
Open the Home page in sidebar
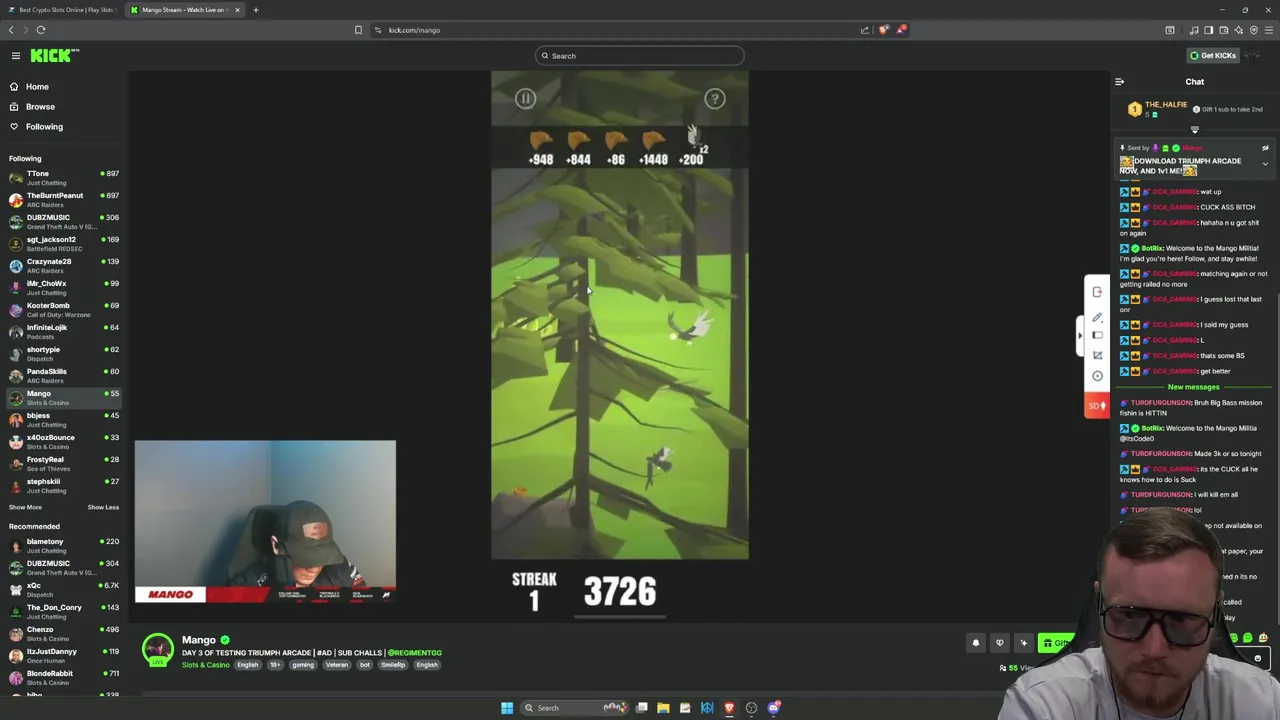click(37, 87)
